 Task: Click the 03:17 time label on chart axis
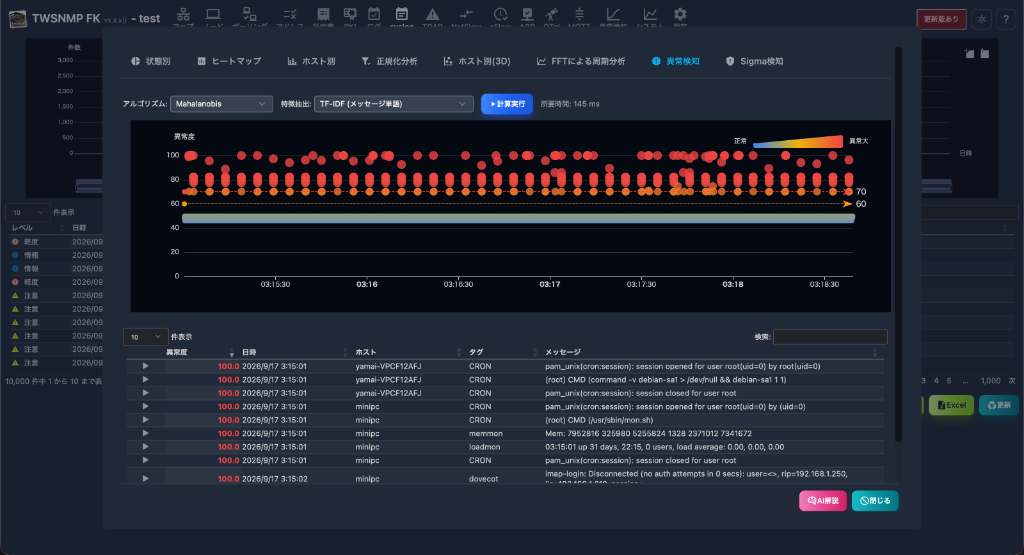click(x=549, y=284)
